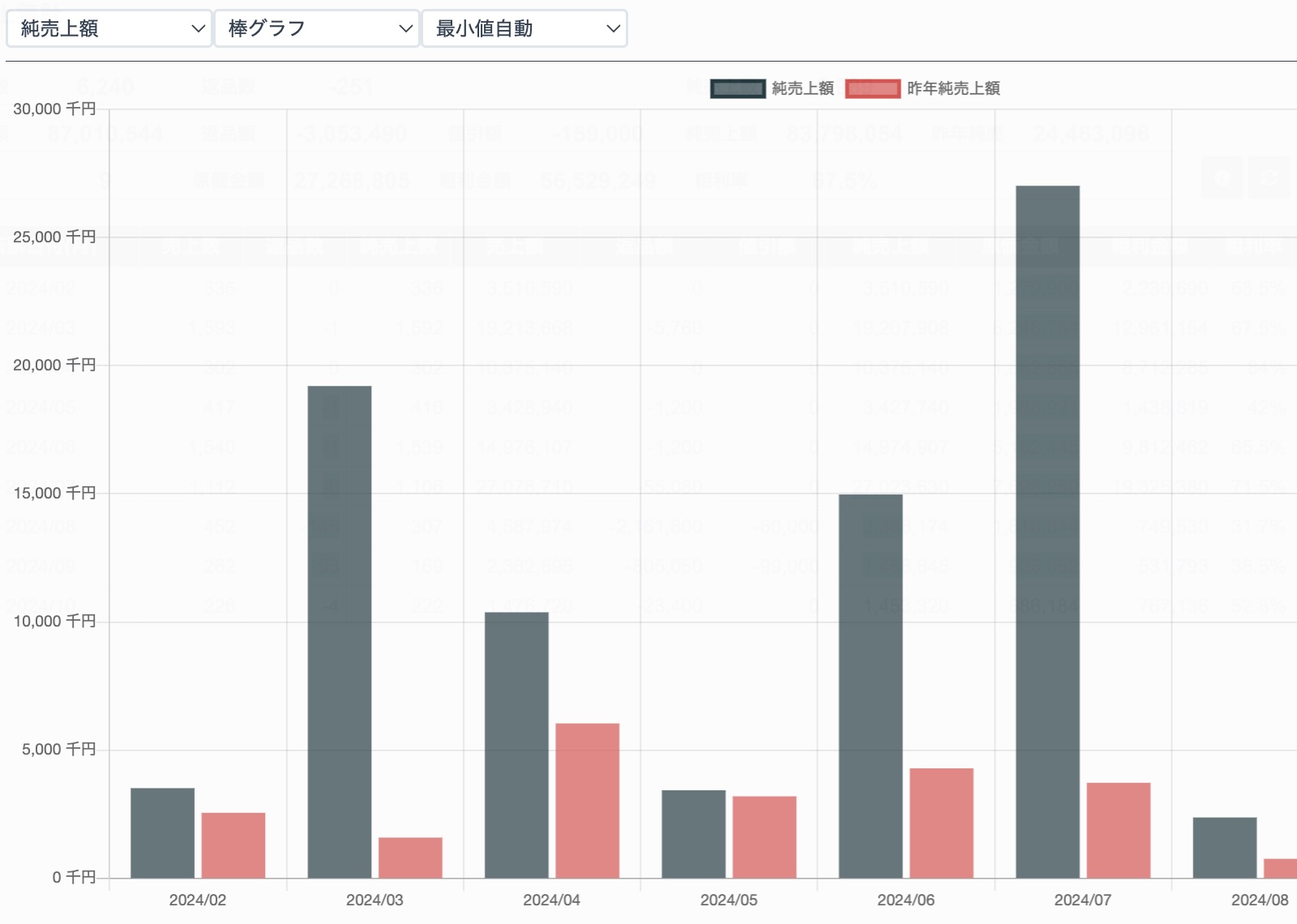Open the 棒グラフ chart type dropdown
Viewport: 1297px width, 924px height.
(317, 29)
